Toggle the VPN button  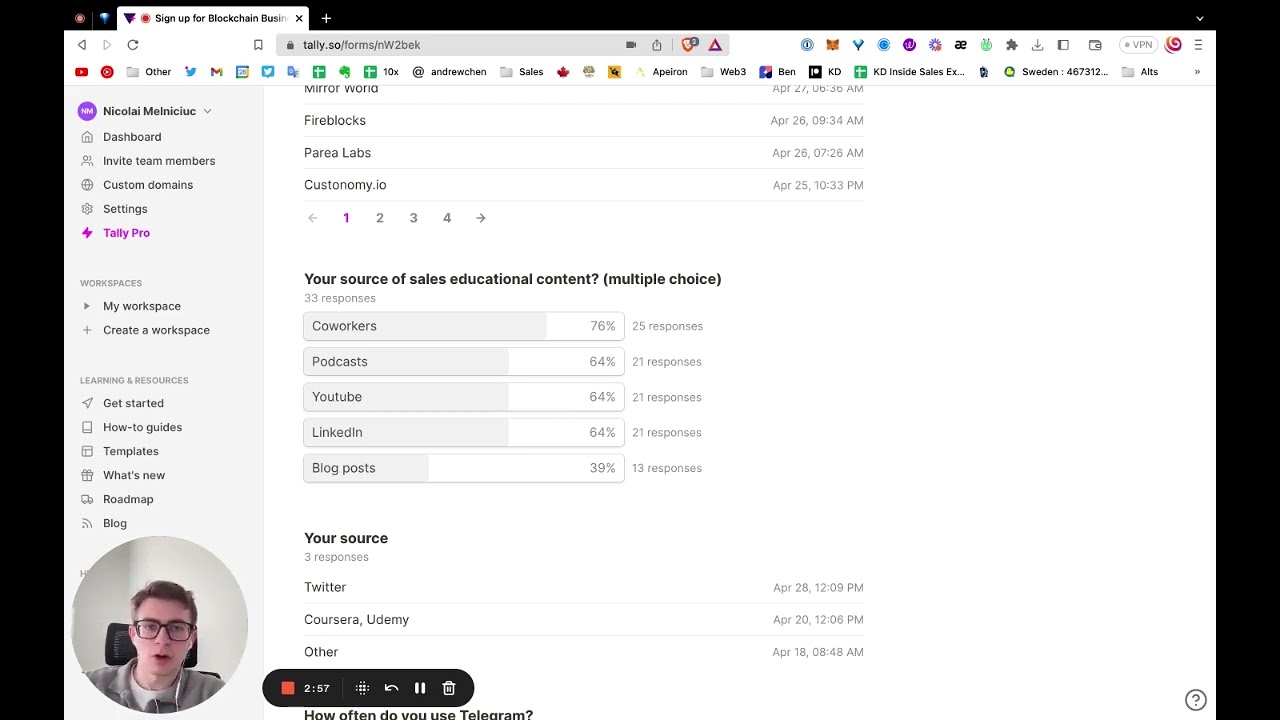click(1137, 45)
